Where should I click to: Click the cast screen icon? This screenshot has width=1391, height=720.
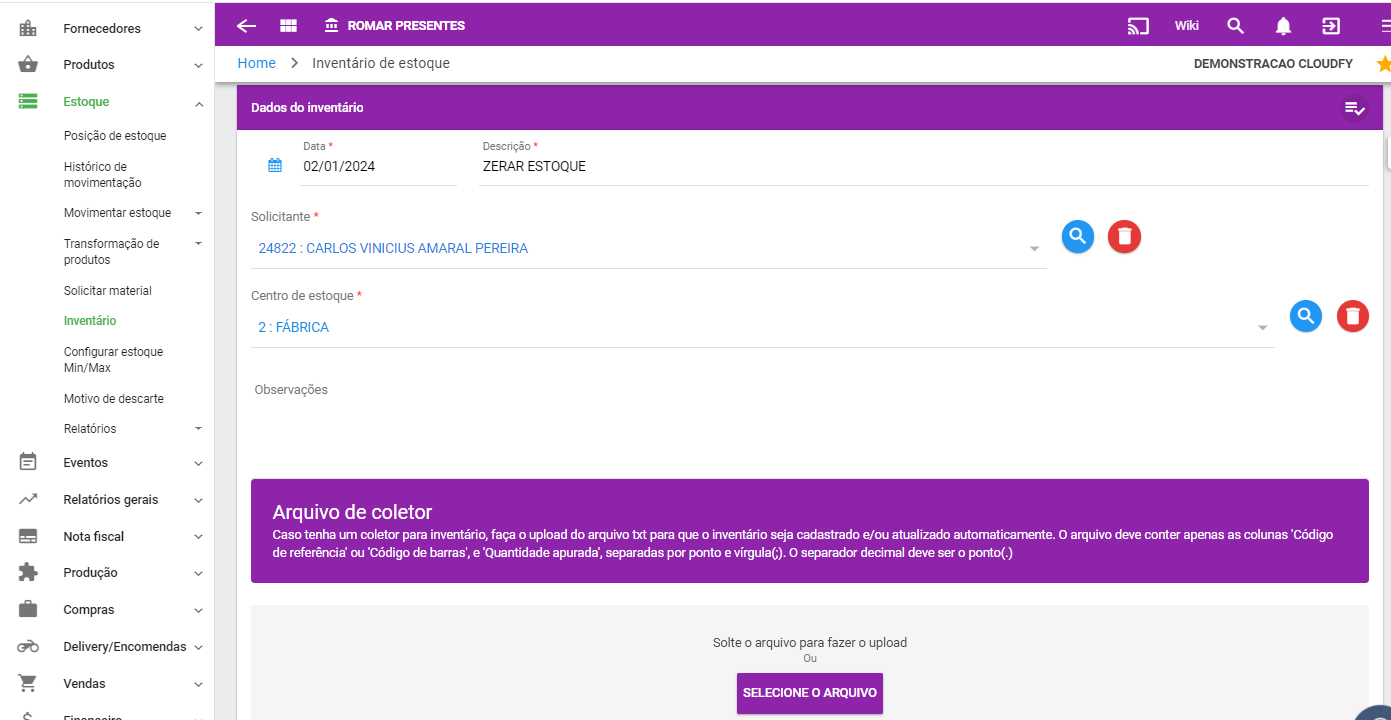1138,26
